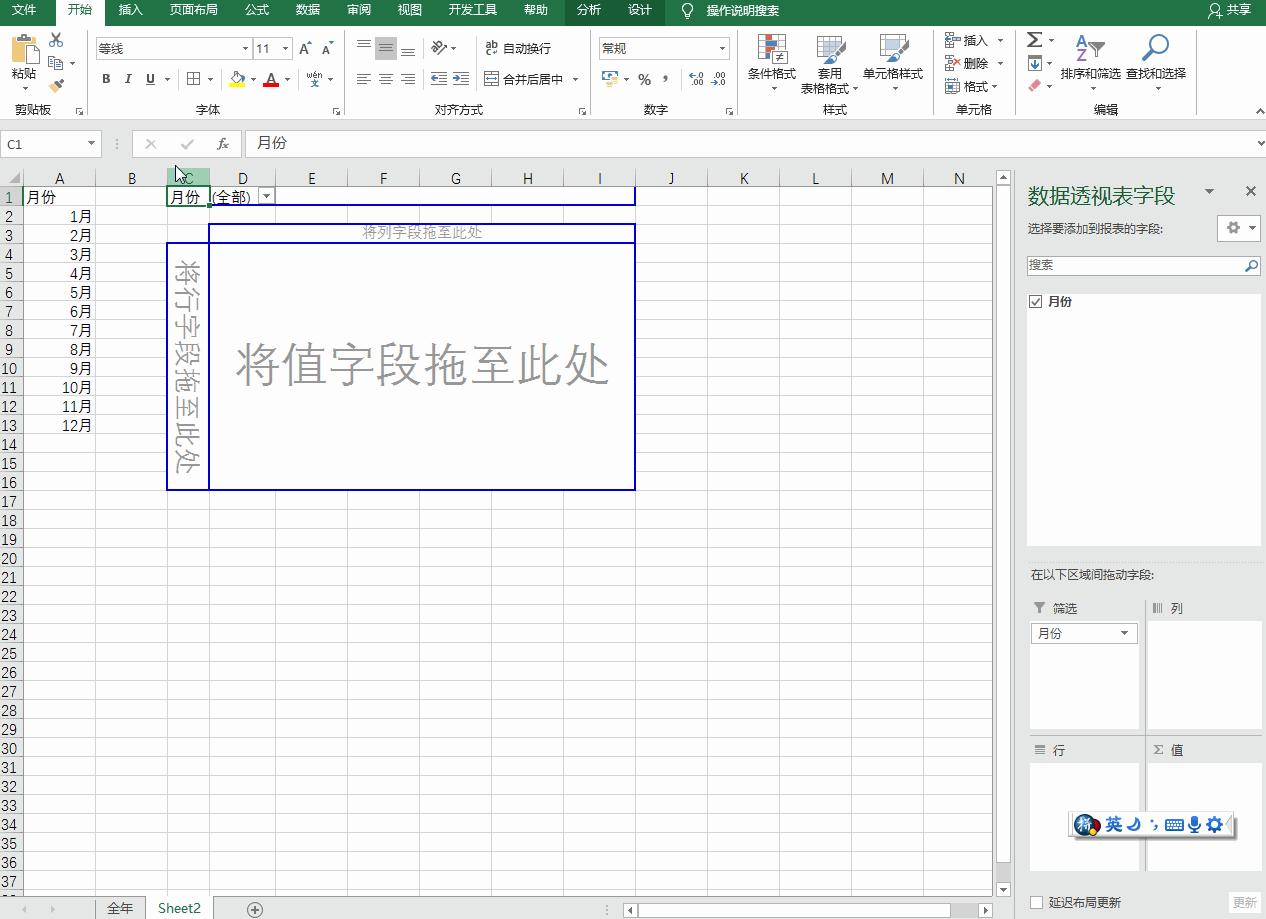This screenshot has height=919, width=1266.
Task: Open the AutoSum function
Action: pos(1034,40)
